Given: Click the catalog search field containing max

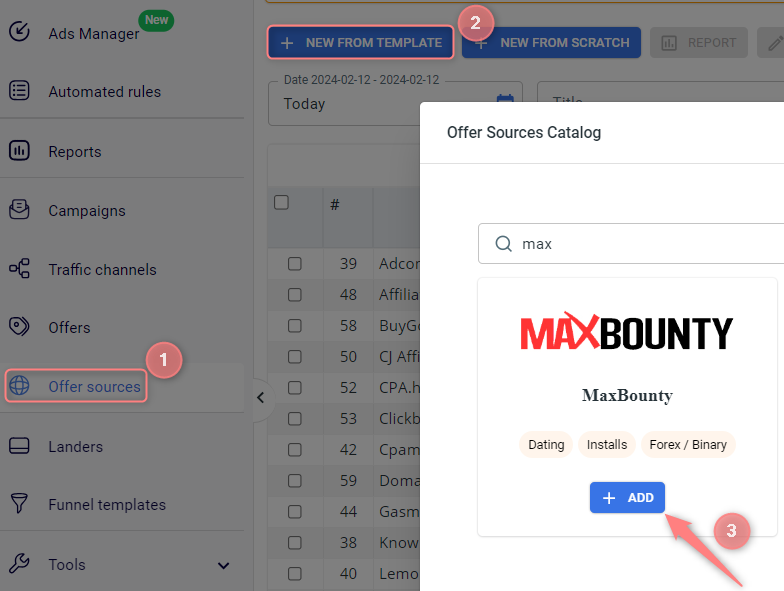Looking at the screenshot, I should coord(631,244).
